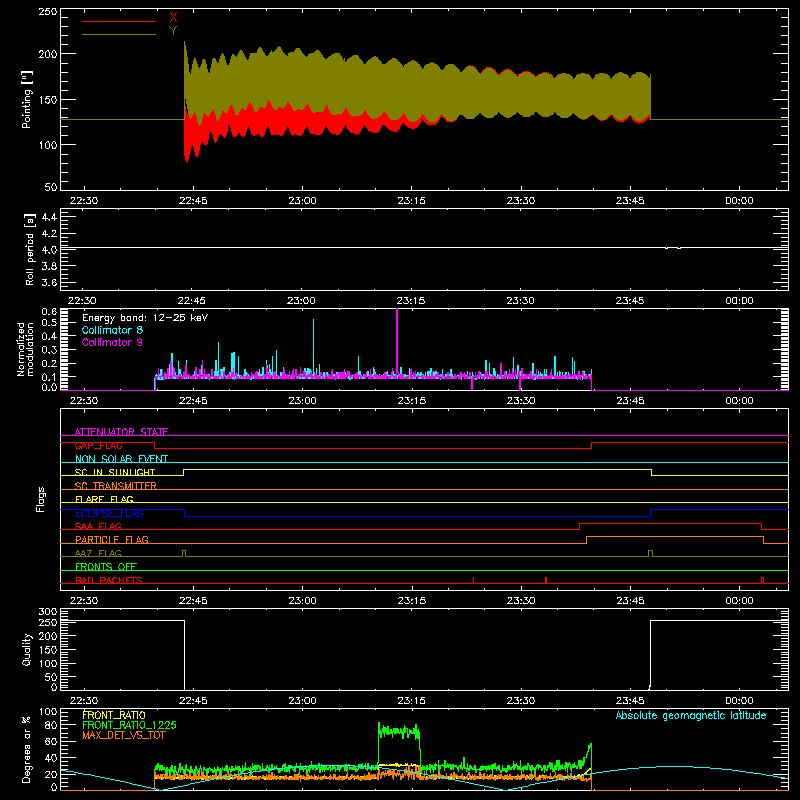Select the red 'X' legend label

click(x=173, y=18)
